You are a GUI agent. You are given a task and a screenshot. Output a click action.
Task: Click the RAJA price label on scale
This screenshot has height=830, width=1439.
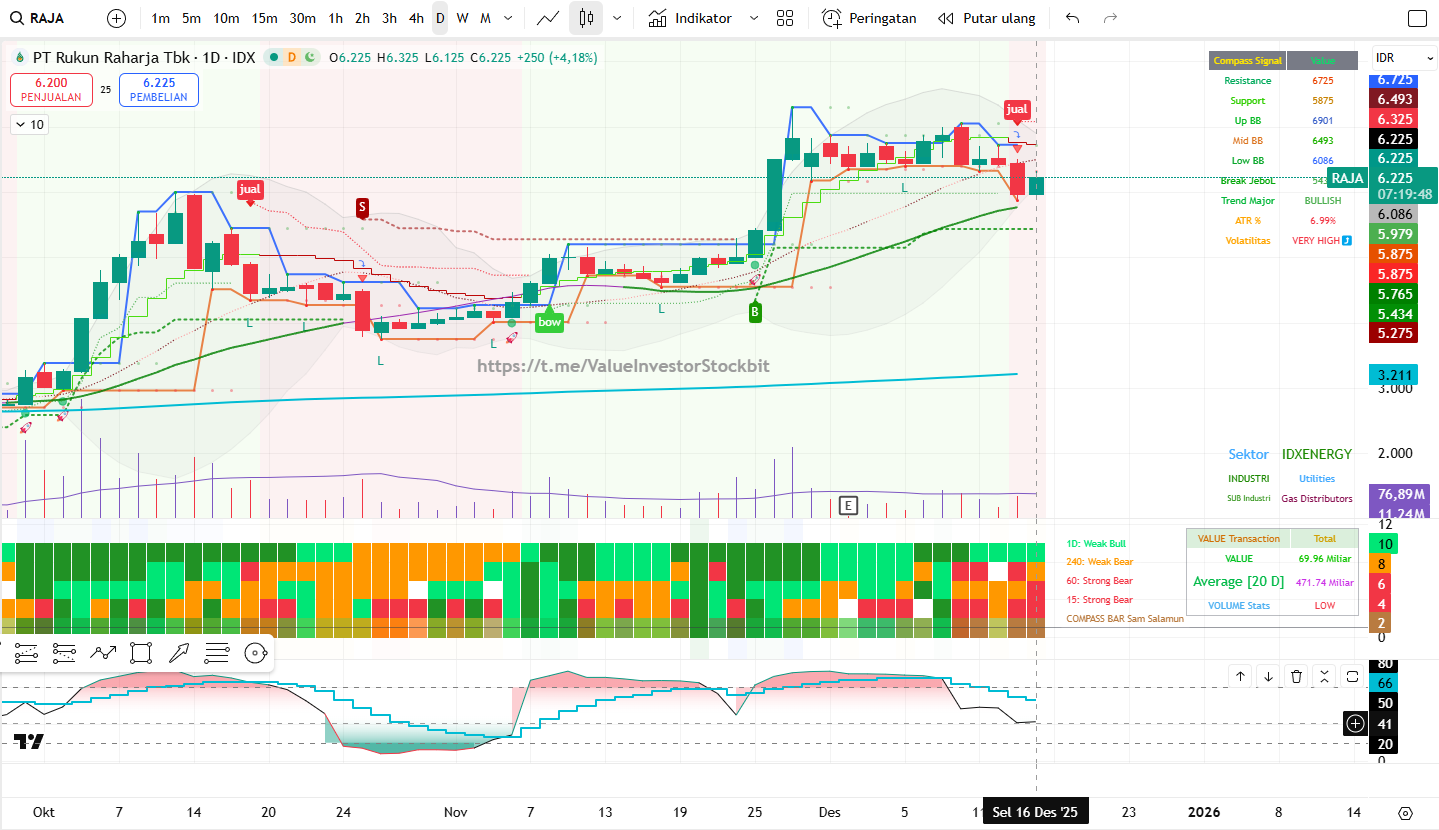[1348, 178]
